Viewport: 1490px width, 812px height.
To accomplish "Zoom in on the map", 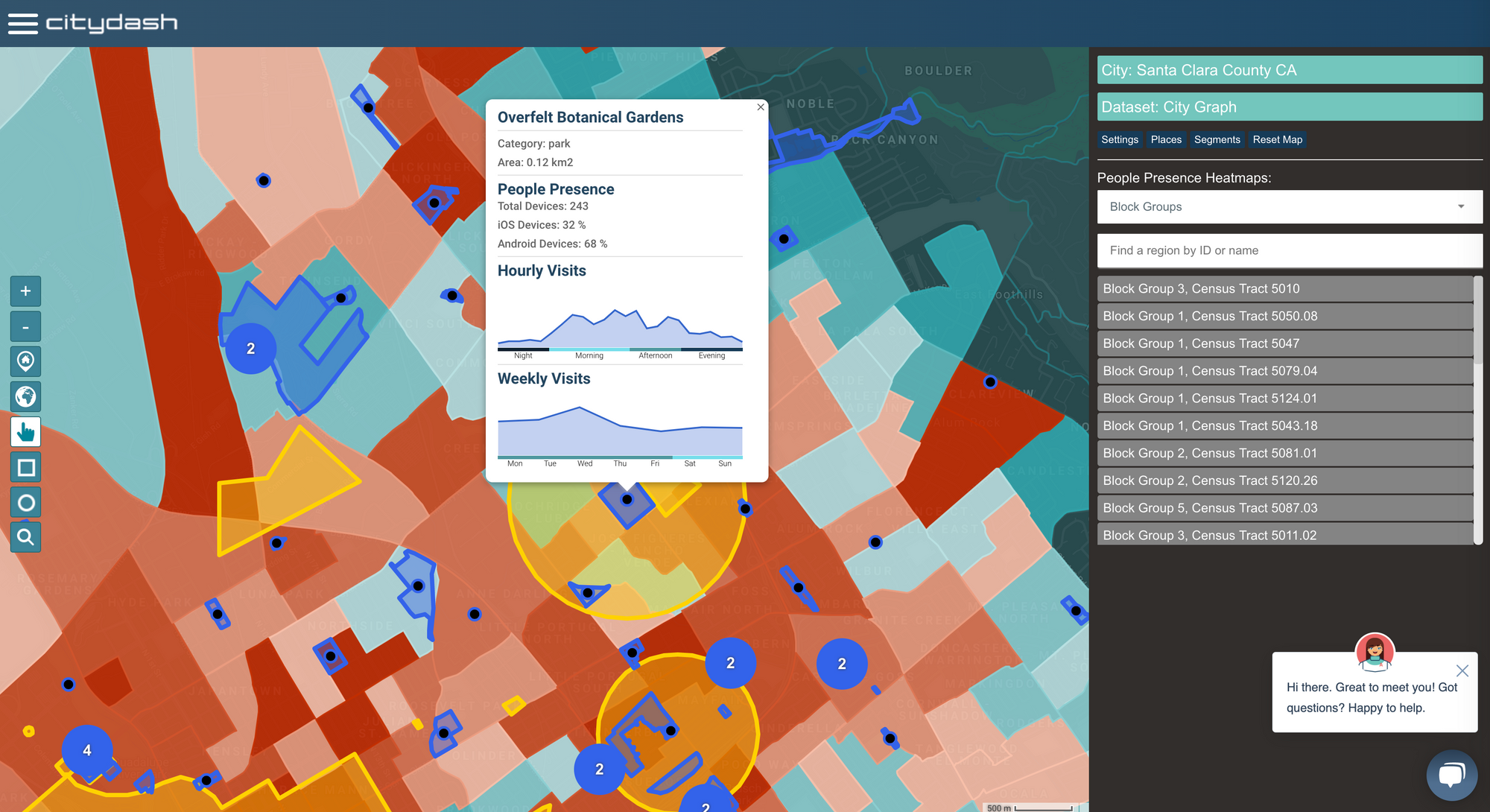I will (x=25, y=291).
